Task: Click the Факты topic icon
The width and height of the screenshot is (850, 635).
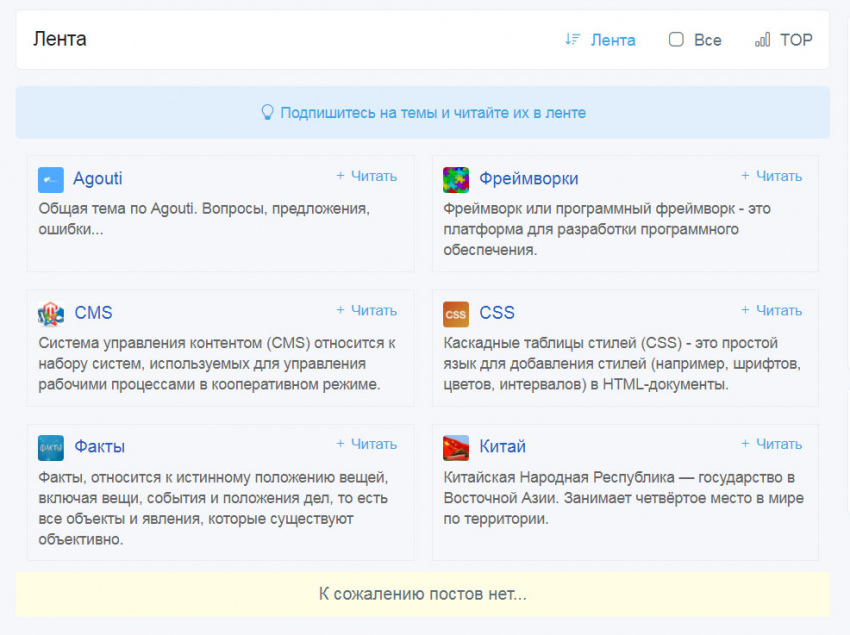Action: pos(51,446)
